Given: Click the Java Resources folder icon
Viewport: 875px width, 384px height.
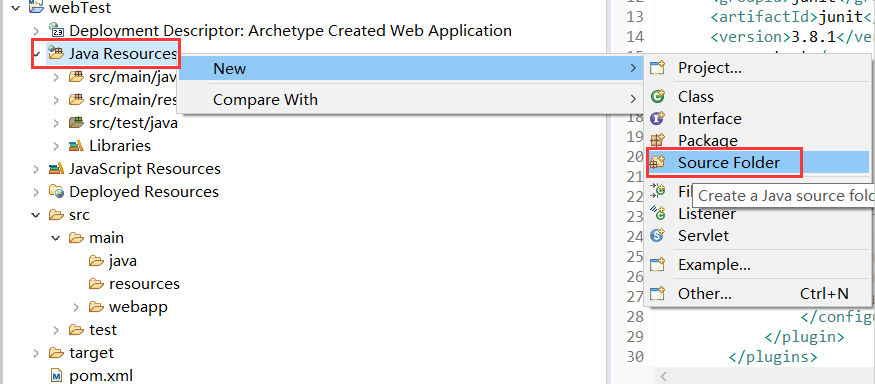Looking at the screenshot, I should click(56, 54).
